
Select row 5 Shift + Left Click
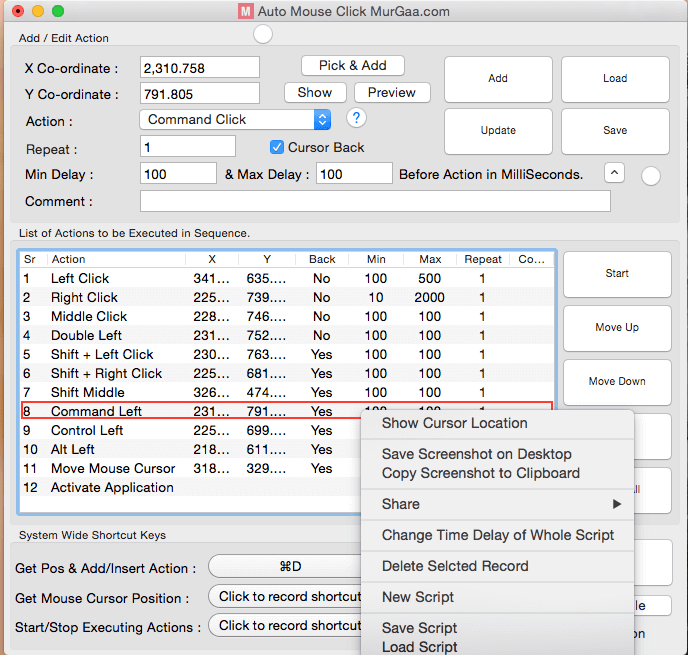tap(287, 354)
